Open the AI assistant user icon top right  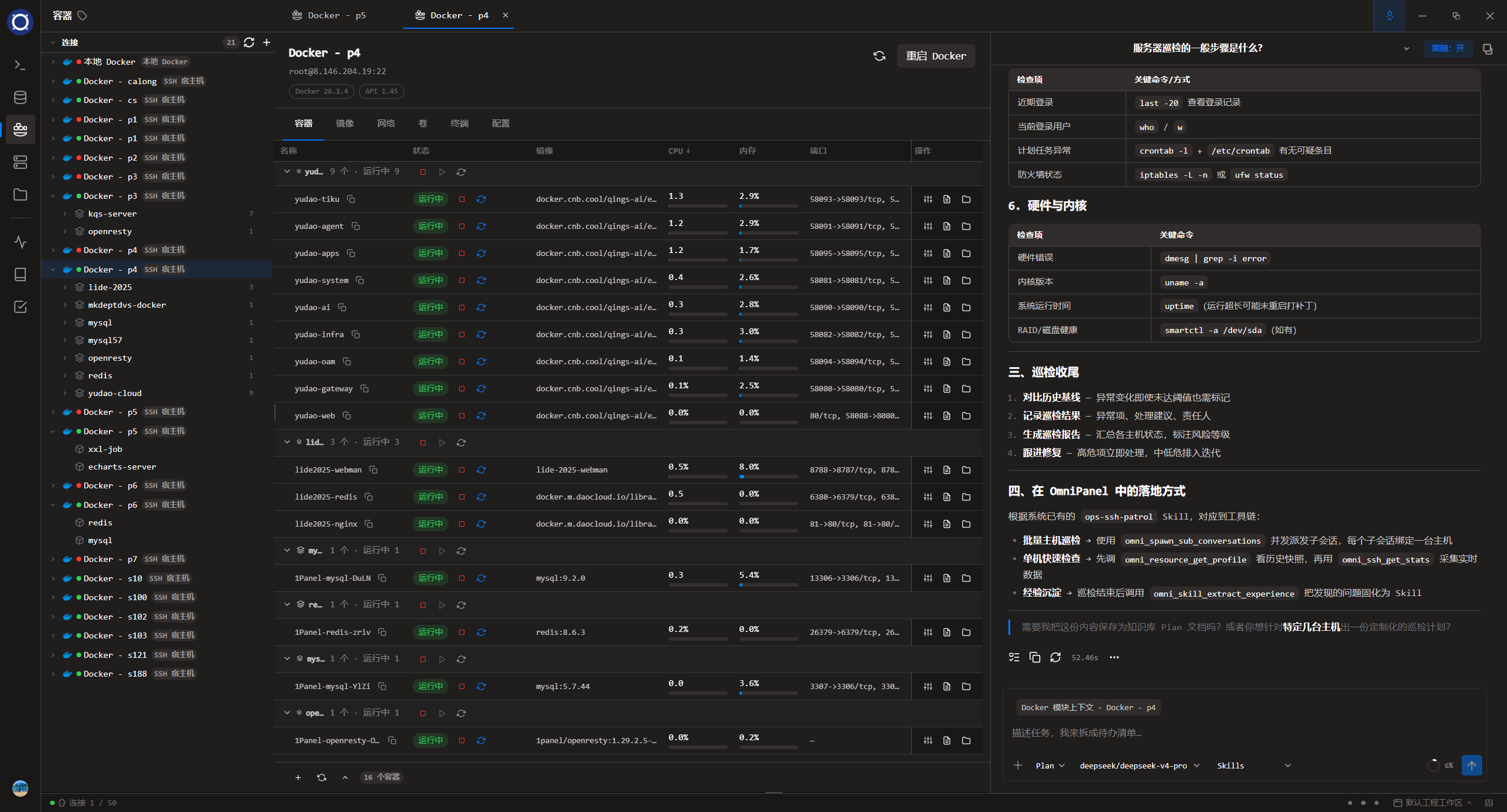1389,16
